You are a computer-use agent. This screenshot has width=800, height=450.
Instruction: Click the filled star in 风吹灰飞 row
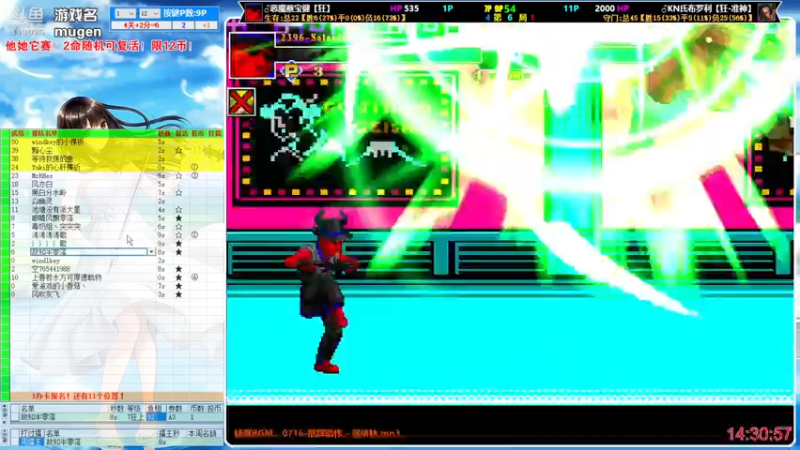click(x=179, y=294)
